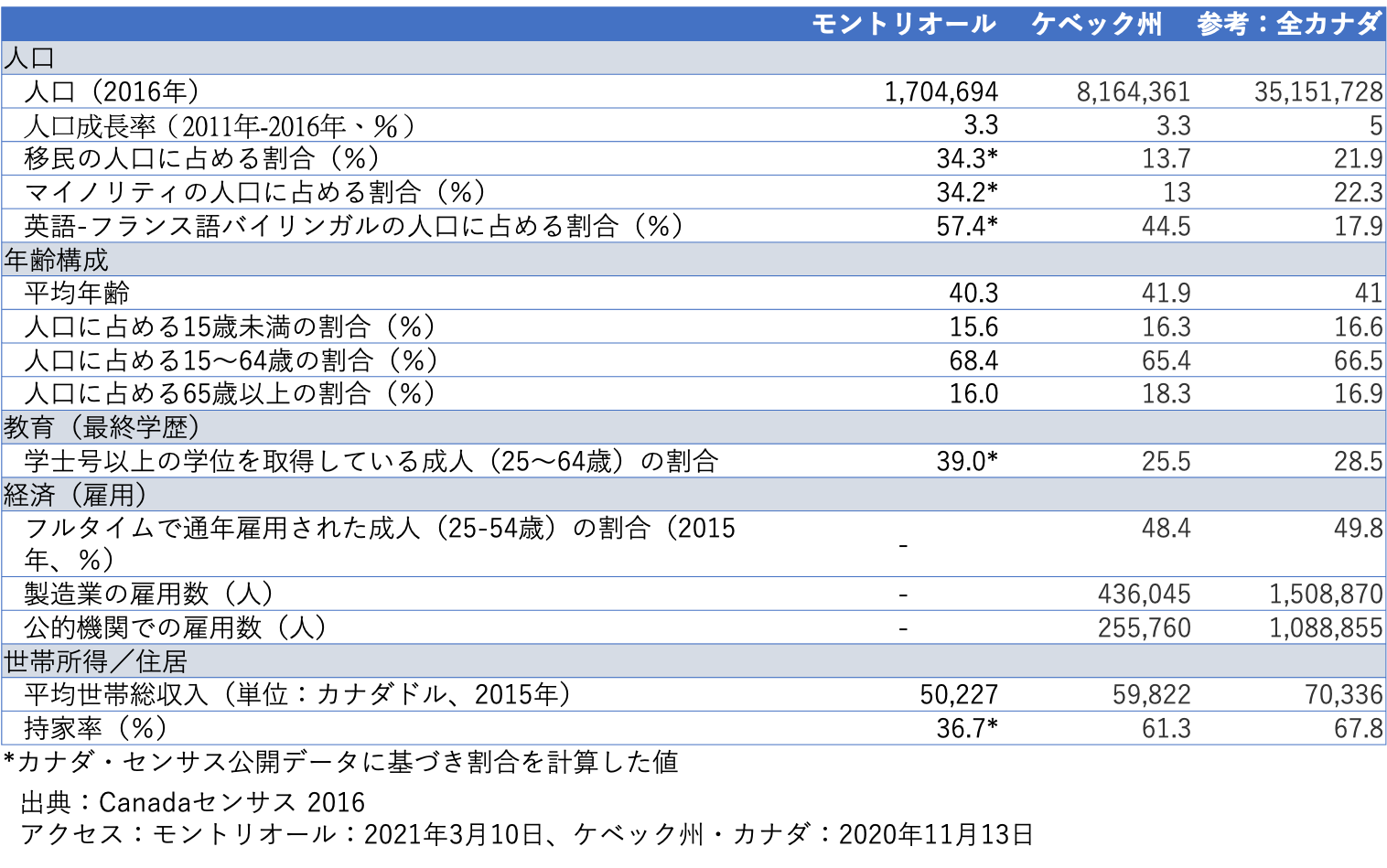Select the 持家率（%） row label

coord(96,728)
